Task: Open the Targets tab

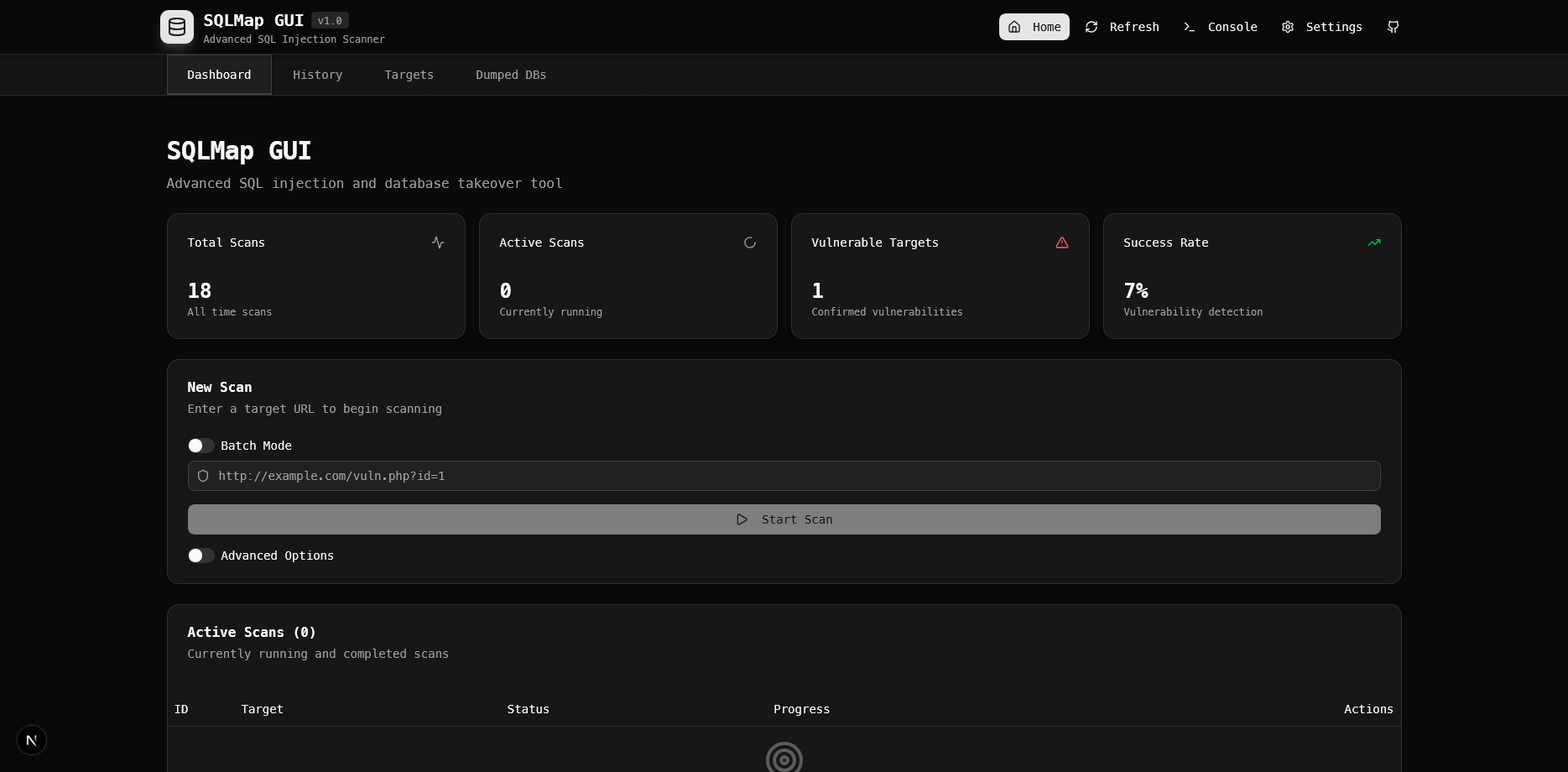Action: pos(409,75)
